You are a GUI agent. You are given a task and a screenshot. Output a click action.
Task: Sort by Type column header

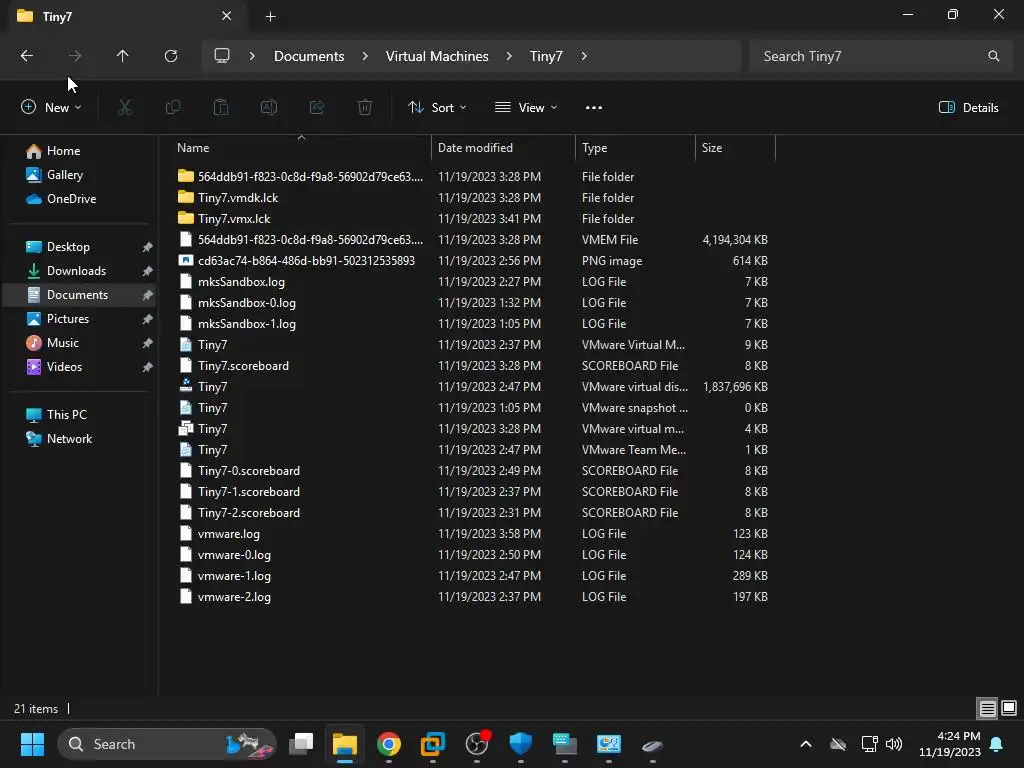click(x=635, y=148)
